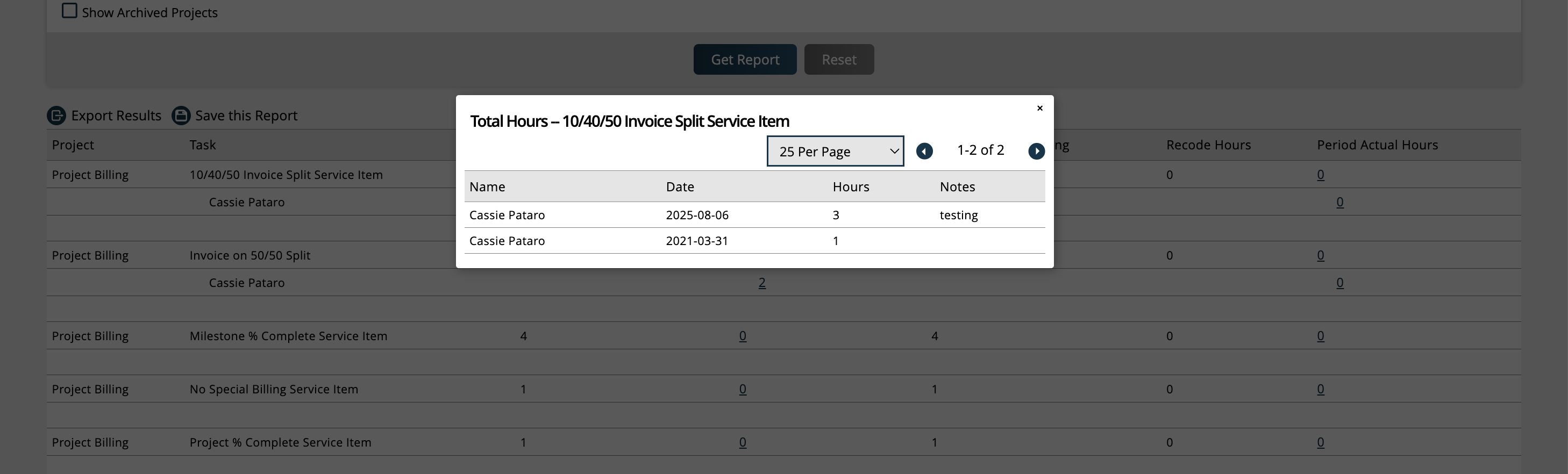This screenshot has width=1568, height=474.
Task: Click Project % Complete period actual hours link
Action: [x=1320, y=442]
